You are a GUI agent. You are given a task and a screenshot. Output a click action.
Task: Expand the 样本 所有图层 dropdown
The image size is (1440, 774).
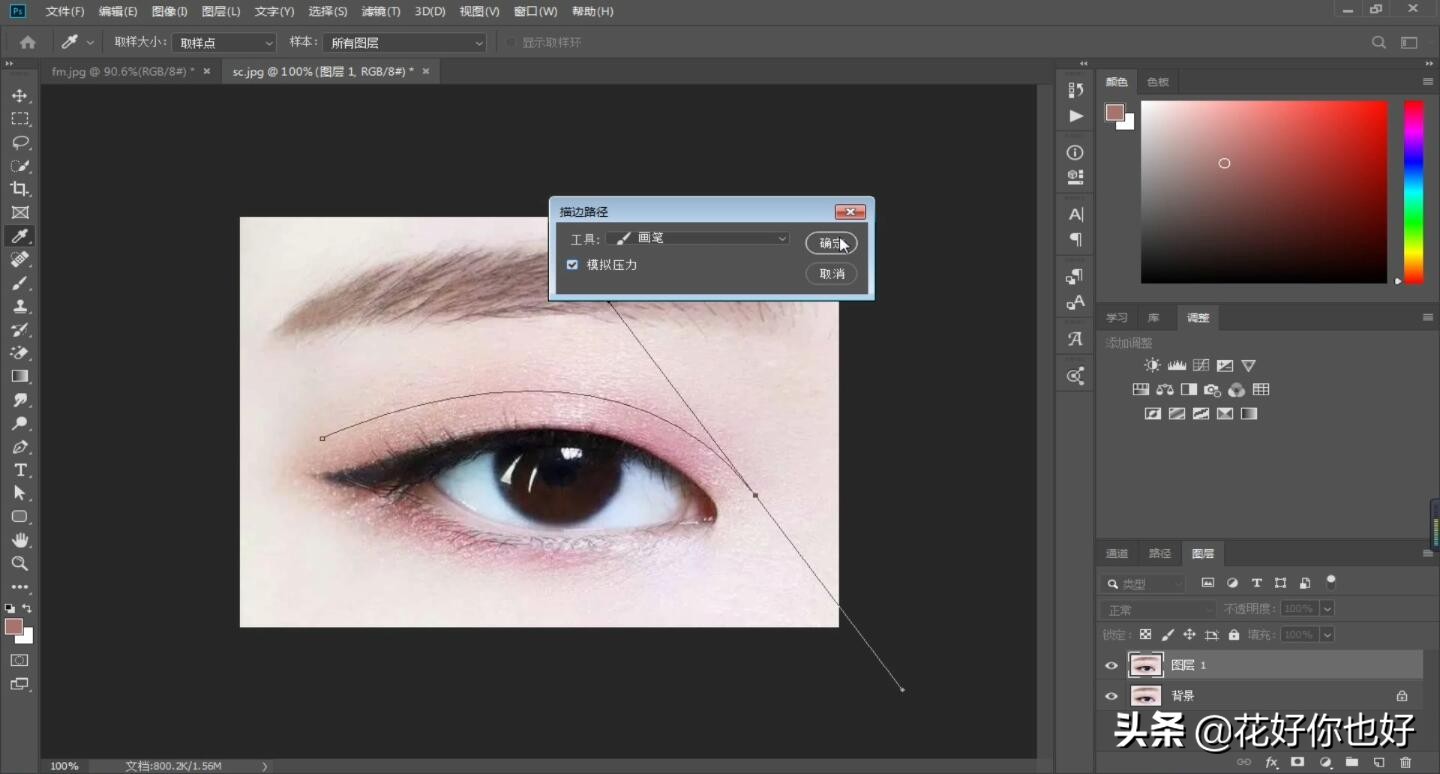(404, 43)
